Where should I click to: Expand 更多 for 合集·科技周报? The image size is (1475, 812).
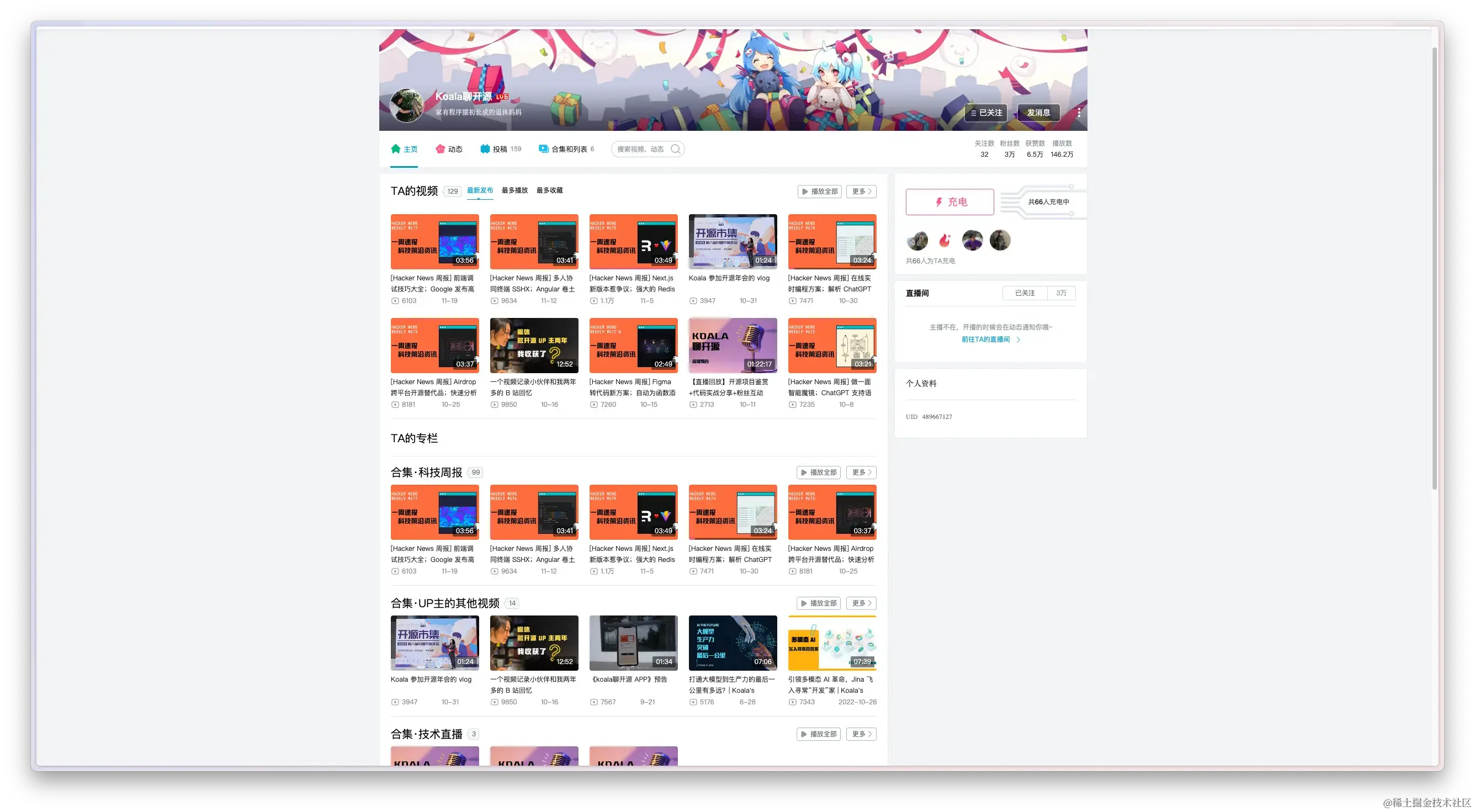click(x=861, y=473)
